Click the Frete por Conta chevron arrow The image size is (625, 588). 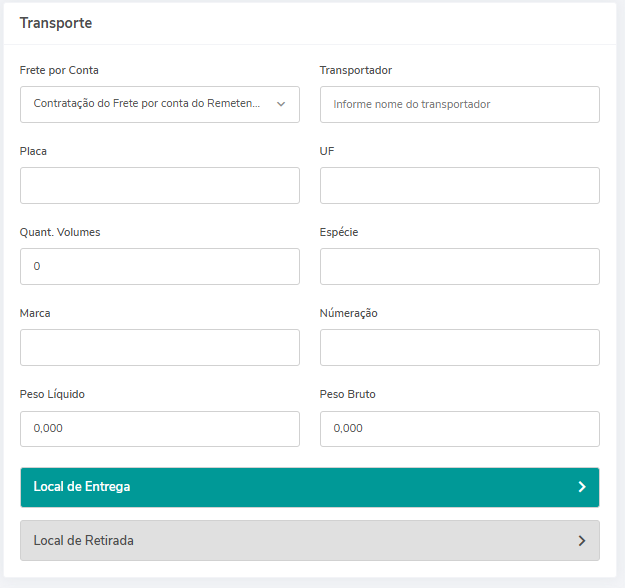[281, 104]
